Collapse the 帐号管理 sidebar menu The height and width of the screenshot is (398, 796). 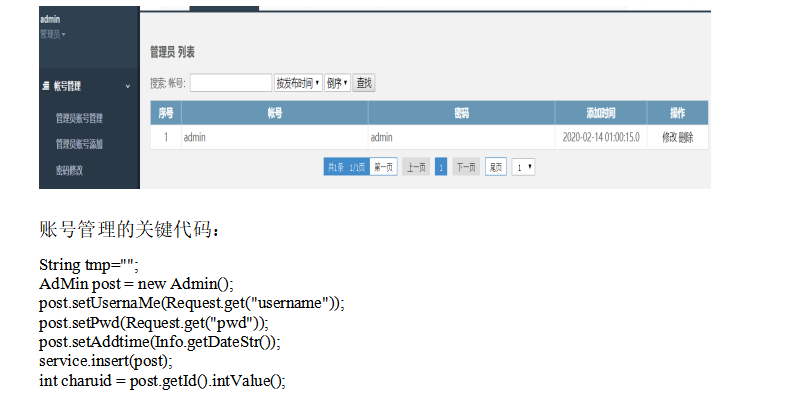click(127, 87)
